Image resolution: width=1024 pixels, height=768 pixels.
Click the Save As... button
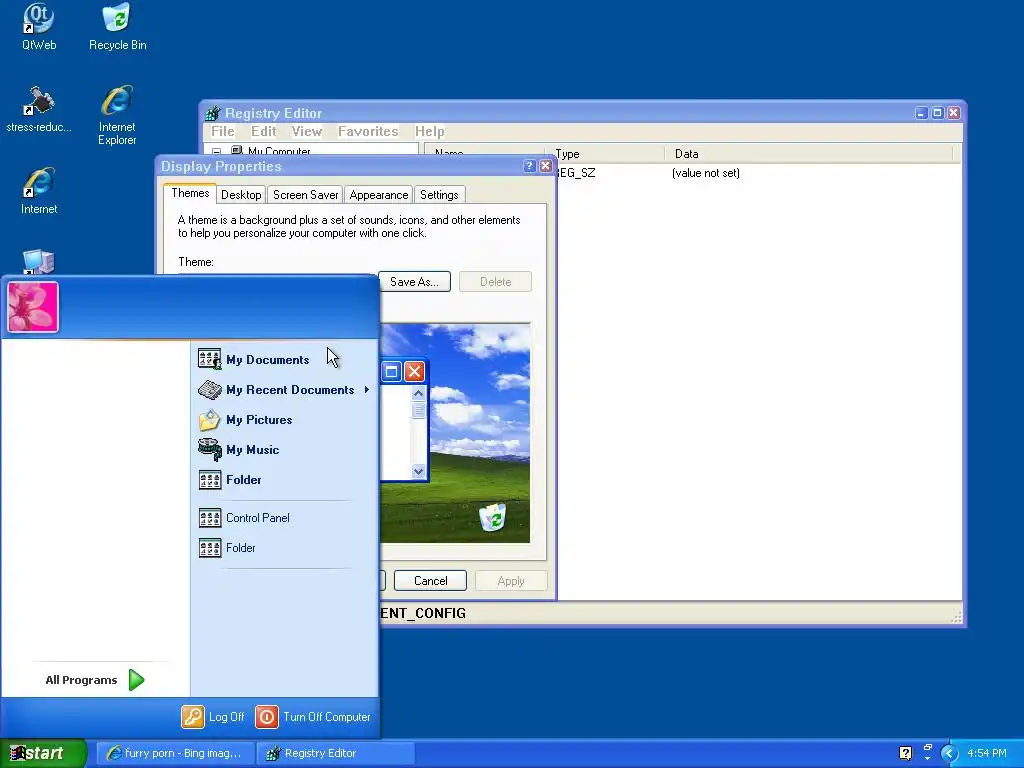[x=414, y=281]
